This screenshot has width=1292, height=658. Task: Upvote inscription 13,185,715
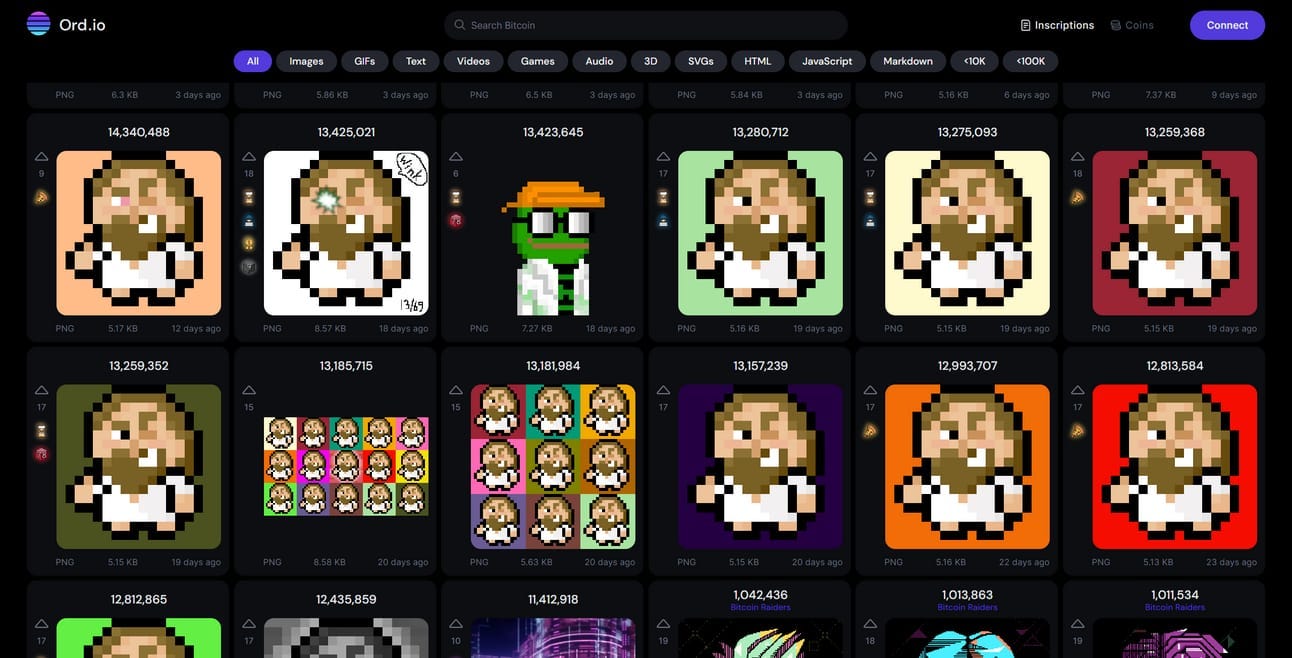(249, 391)
